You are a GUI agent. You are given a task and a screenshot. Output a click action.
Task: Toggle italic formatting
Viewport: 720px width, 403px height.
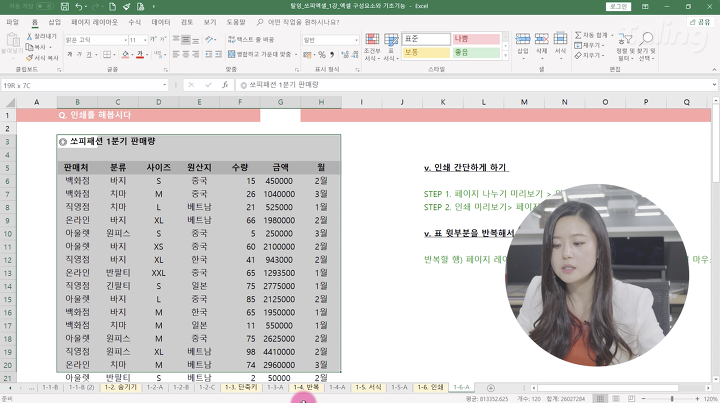coord(79,55)
